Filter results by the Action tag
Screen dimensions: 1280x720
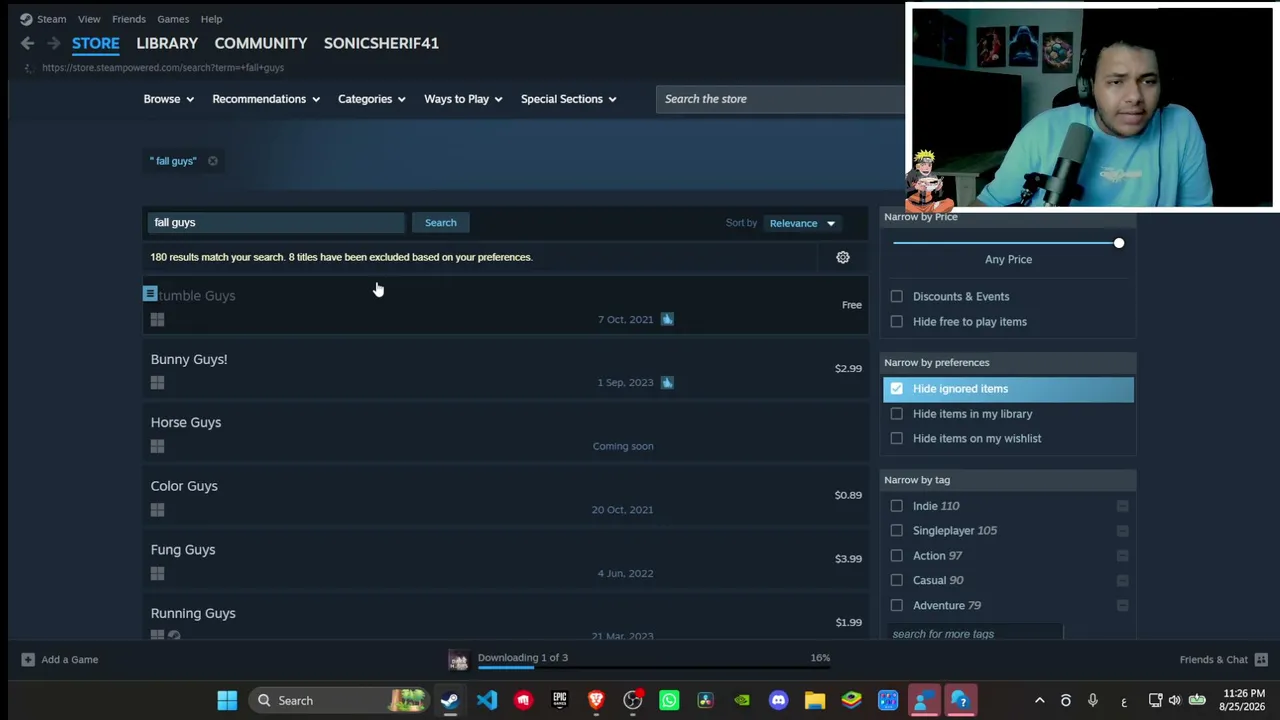[897, 556]
